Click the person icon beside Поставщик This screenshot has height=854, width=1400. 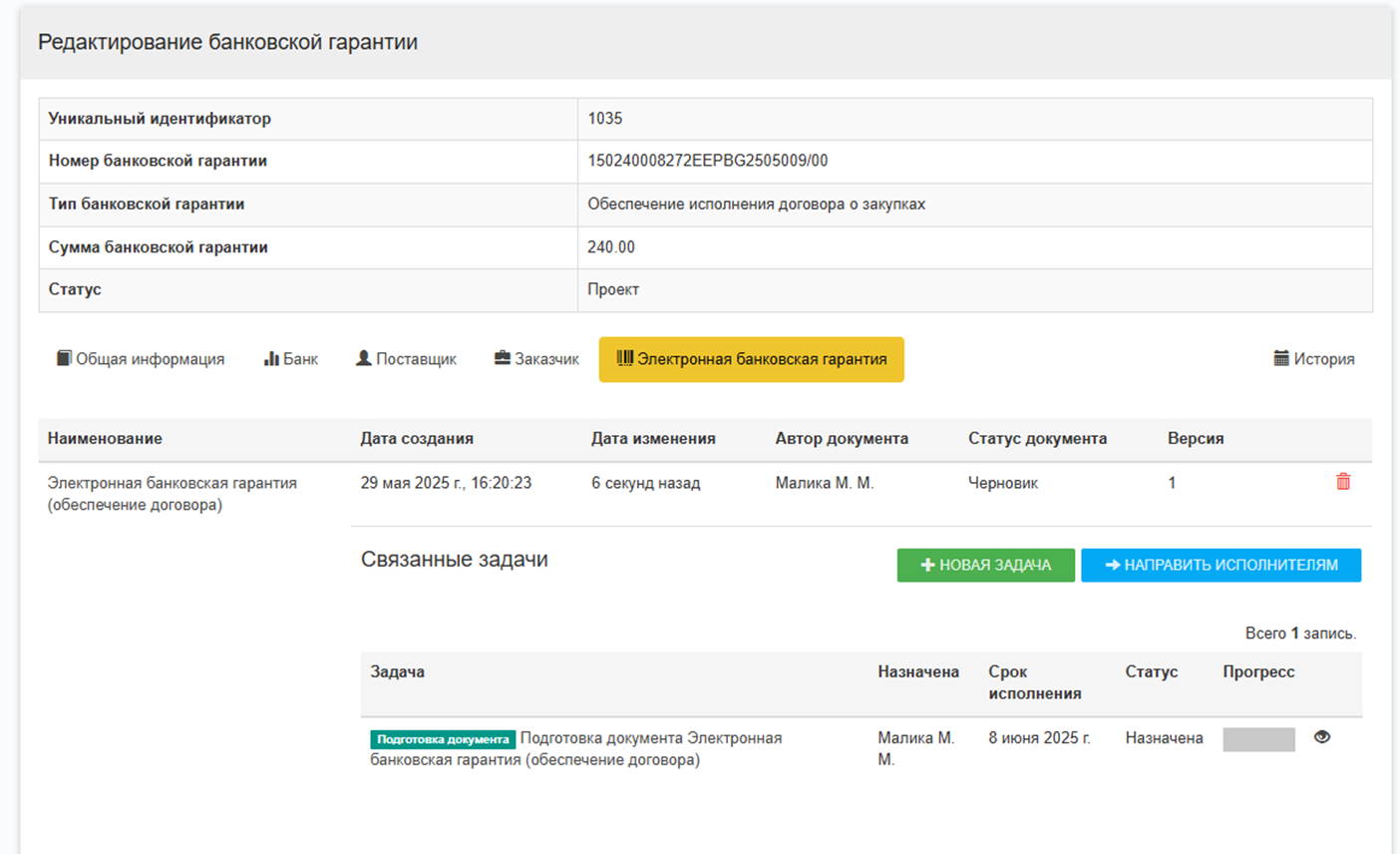coord(363,358)
